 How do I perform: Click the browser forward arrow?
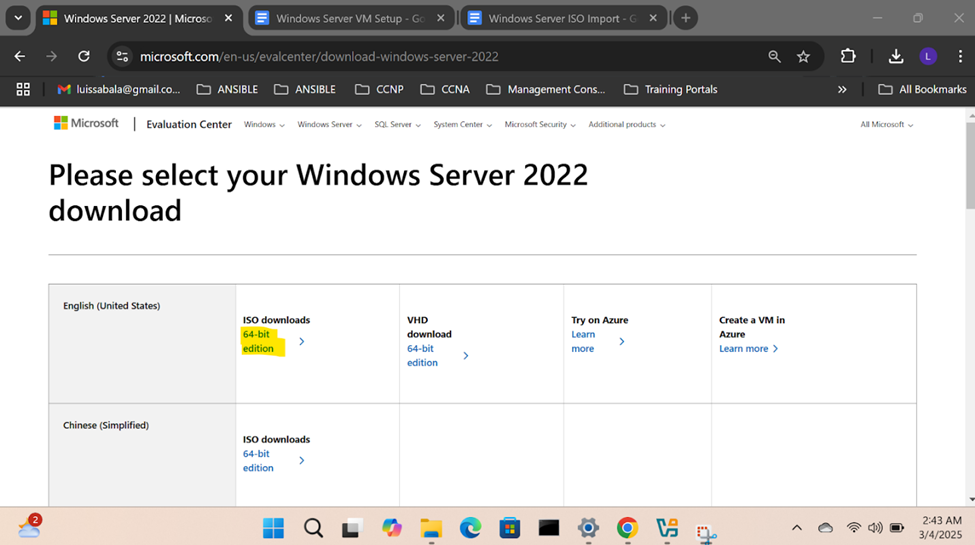(x=52, y=57)
